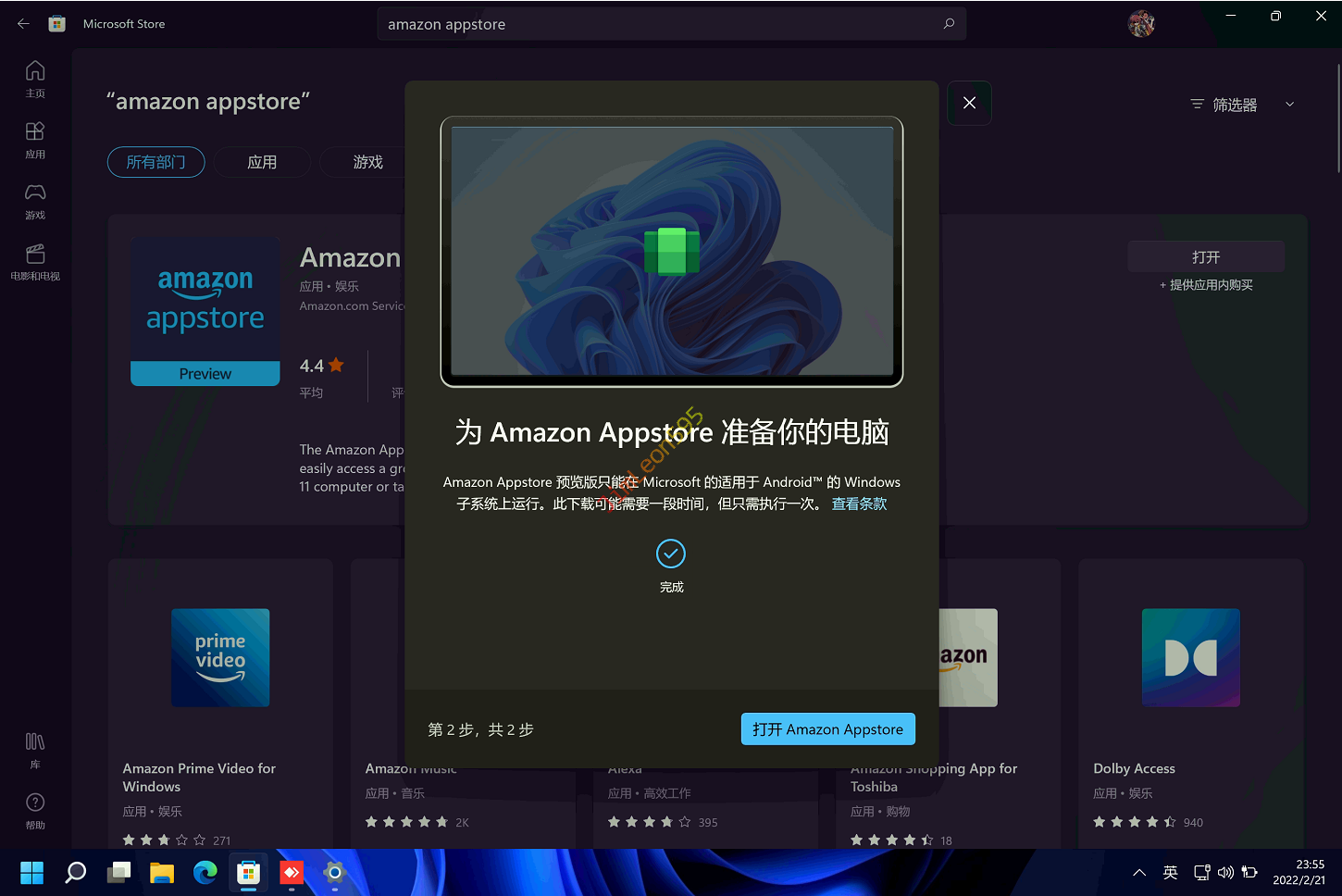Open the Apps (应用) sidebar section
Viewport: 1342px width, 896px height.
[x=35, y=140]
